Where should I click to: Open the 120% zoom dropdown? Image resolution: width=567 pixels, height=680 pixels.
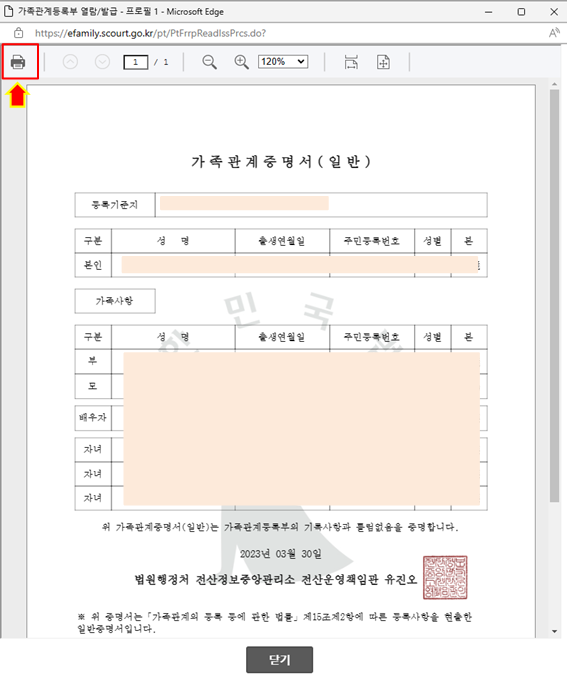pyautogui.click(x=283, y=62)
